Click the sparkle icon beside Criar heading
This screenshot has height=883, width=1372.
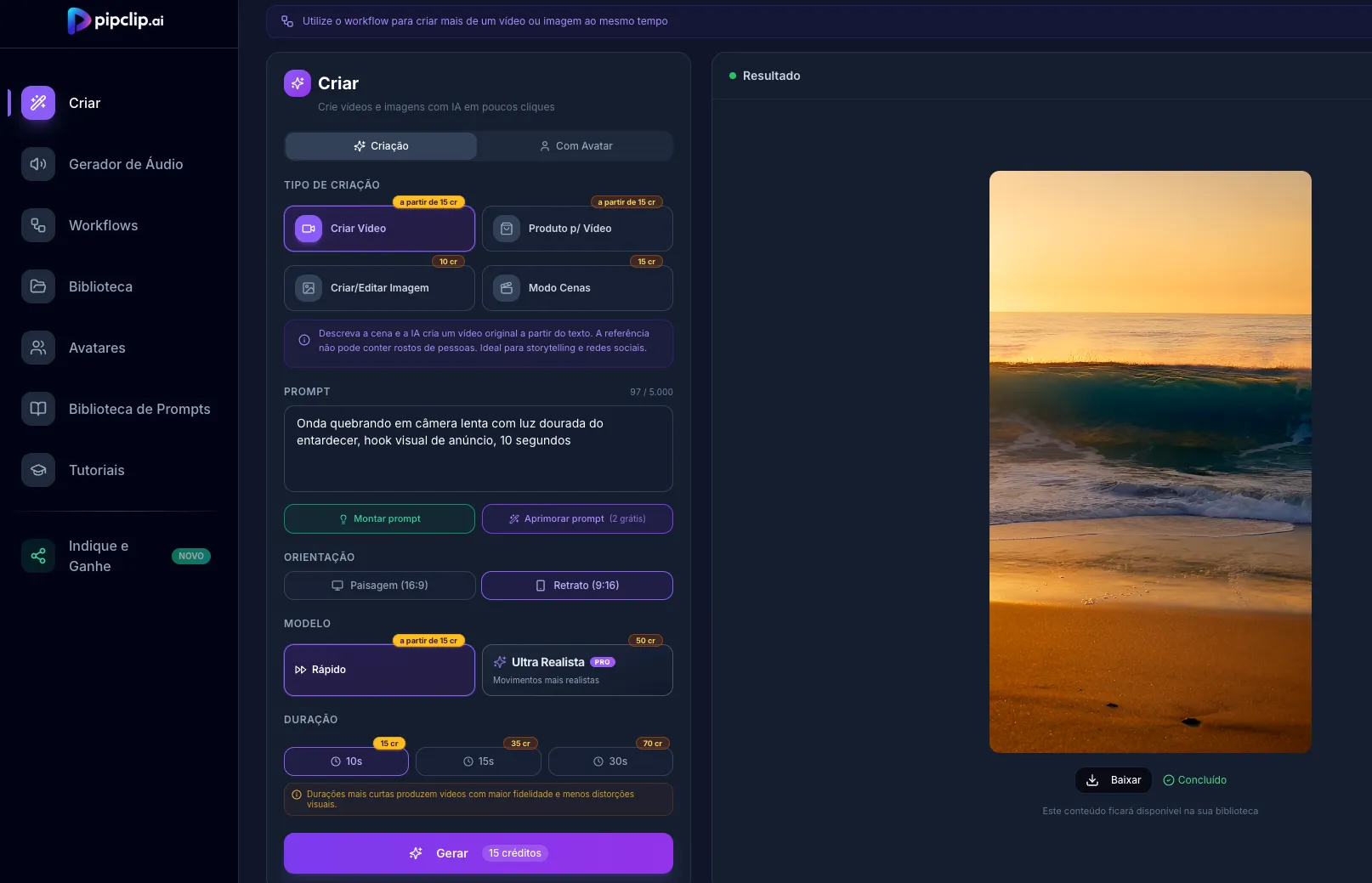pos(298,83)
